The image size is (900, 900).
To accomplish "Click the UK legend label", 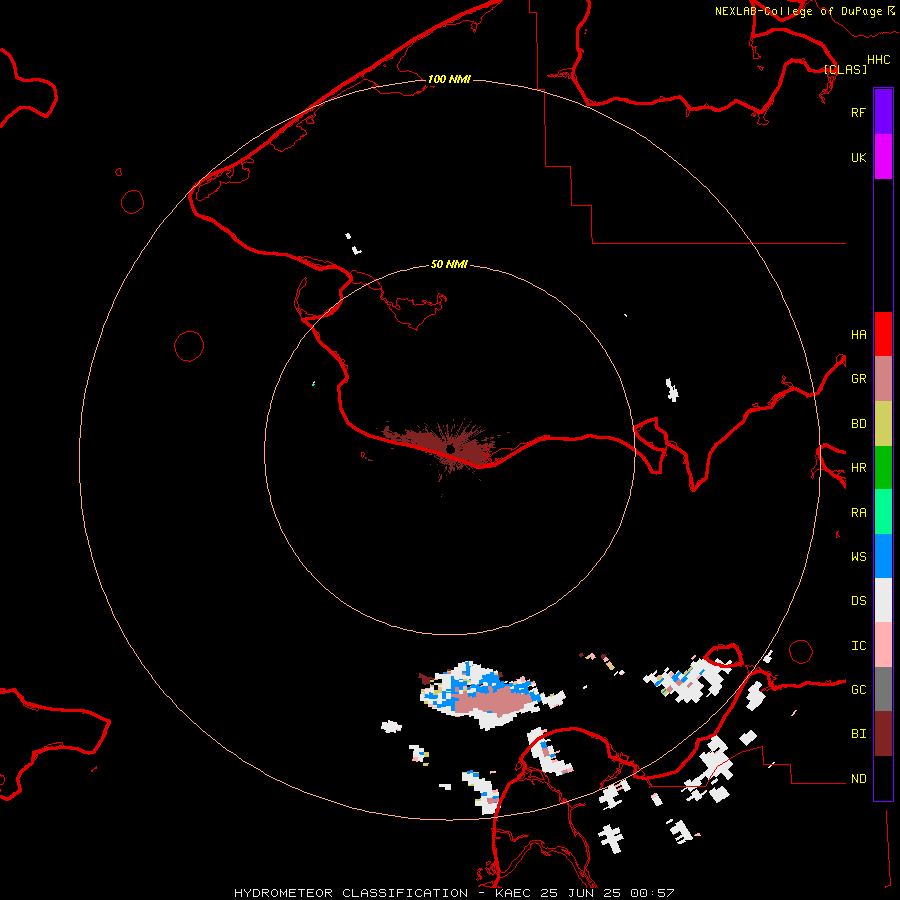I will coord(858,157).
